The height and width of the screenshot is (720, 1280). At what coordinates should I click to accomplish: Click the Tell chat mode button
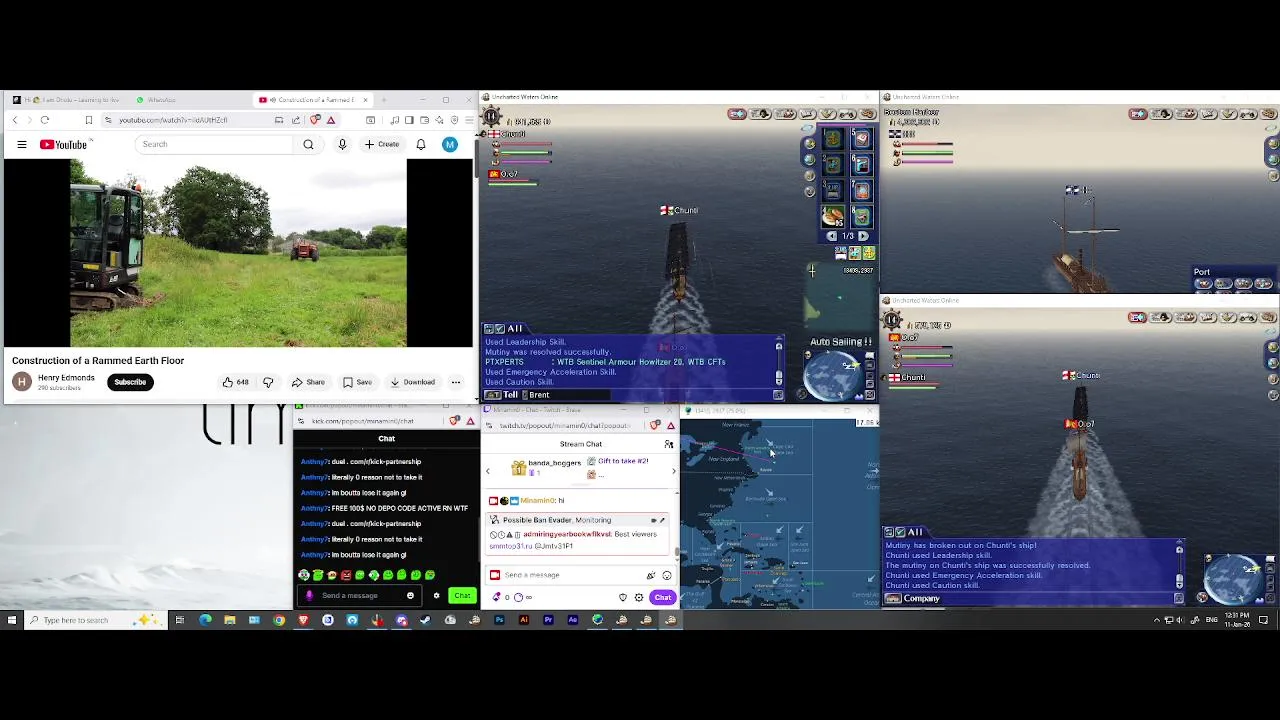(x=503, y=395)
